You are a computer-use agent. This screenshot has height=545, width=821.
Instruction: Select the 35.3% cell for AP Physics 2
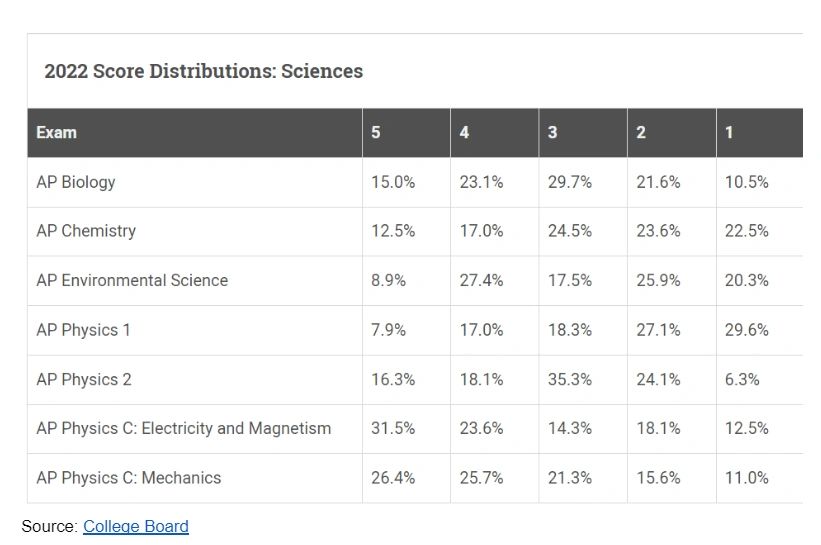(570, 379)
